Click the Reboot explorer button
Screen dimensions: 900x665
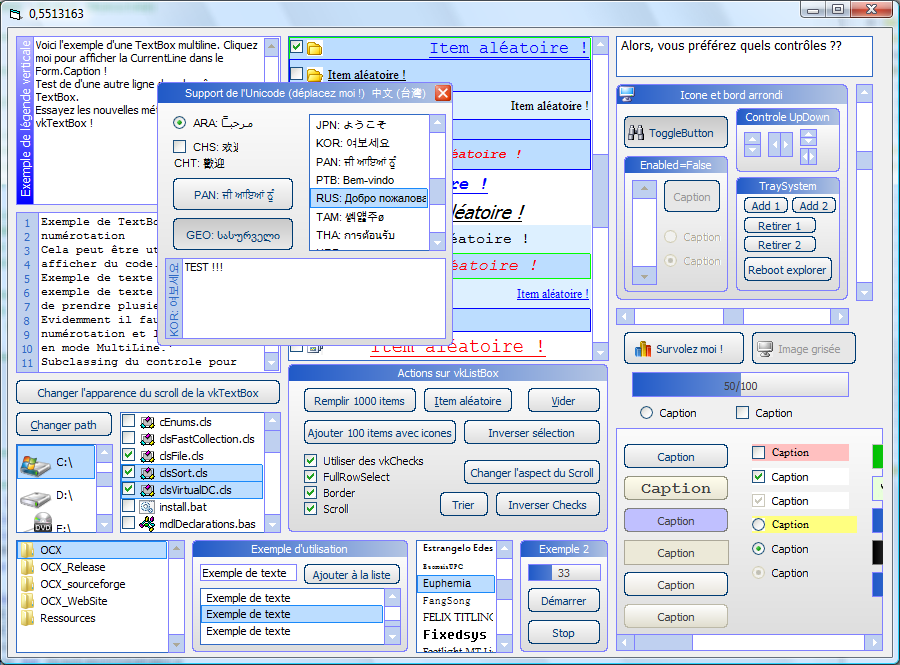pyautogui.click(x=787, y=269)
